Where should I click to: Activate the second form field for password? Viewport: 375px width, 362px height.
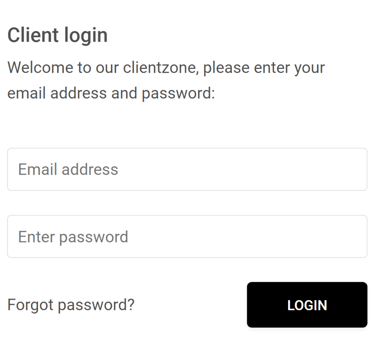tap(187, 236)
